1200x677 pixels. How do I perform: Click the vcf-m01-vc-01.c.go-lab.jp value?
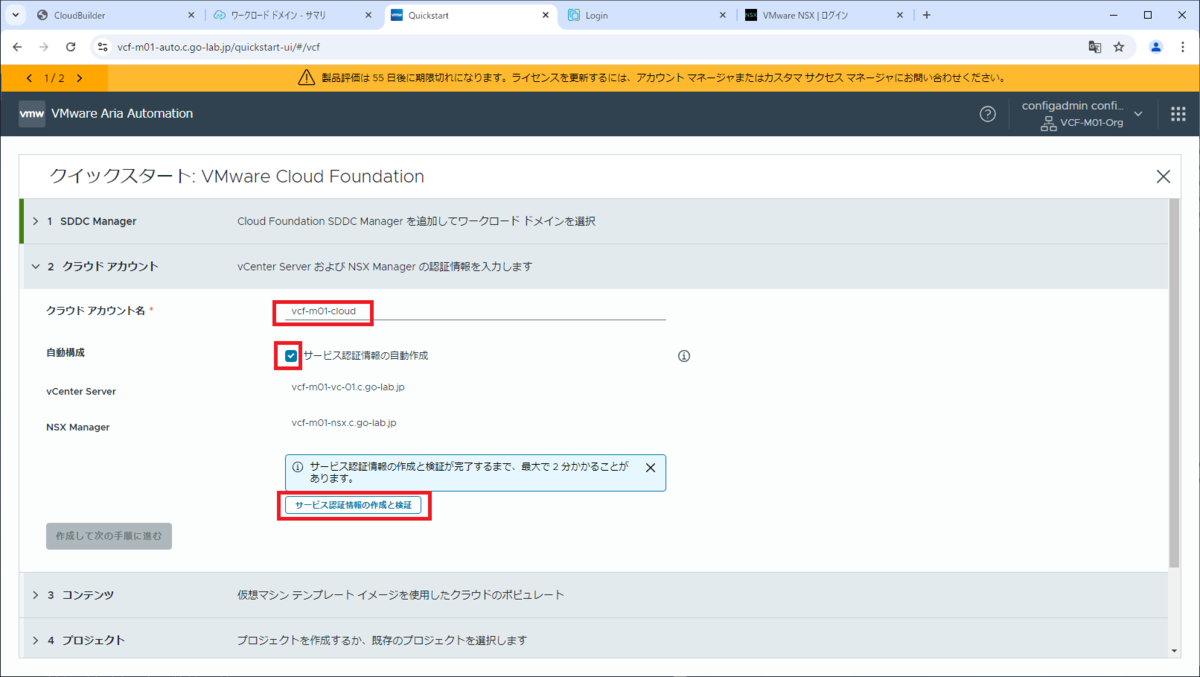point(347,386)
